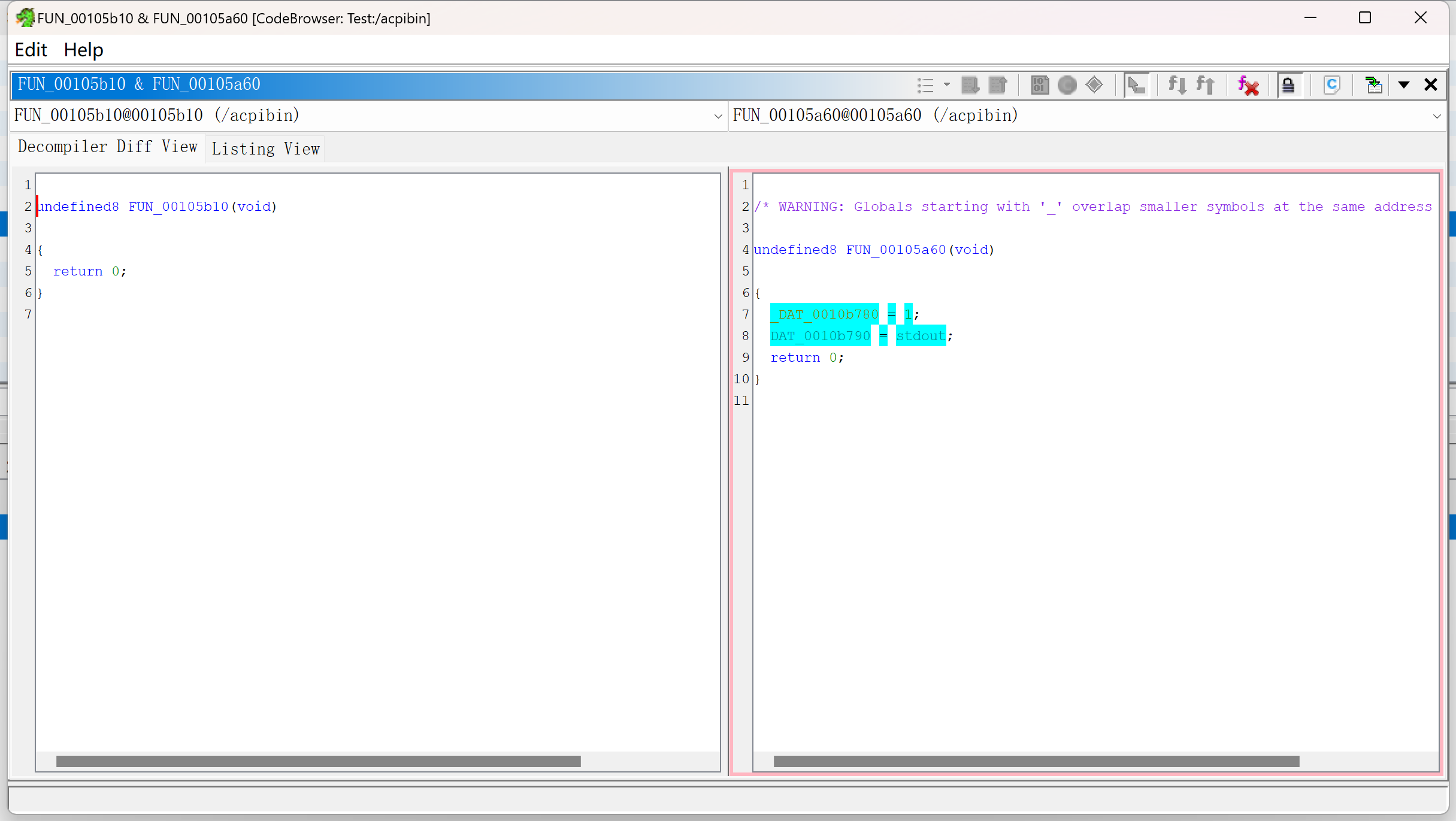Click the diff list options icon
The height and width of the screenshot is (821, 1456).
[926, 85]
